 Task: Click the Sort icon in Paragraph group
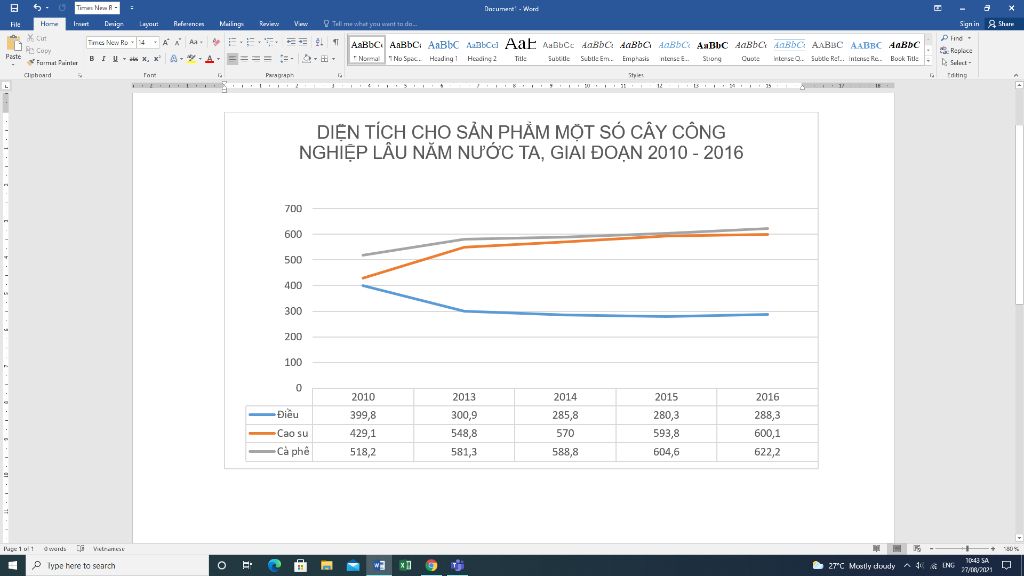[x=321, y=43]
